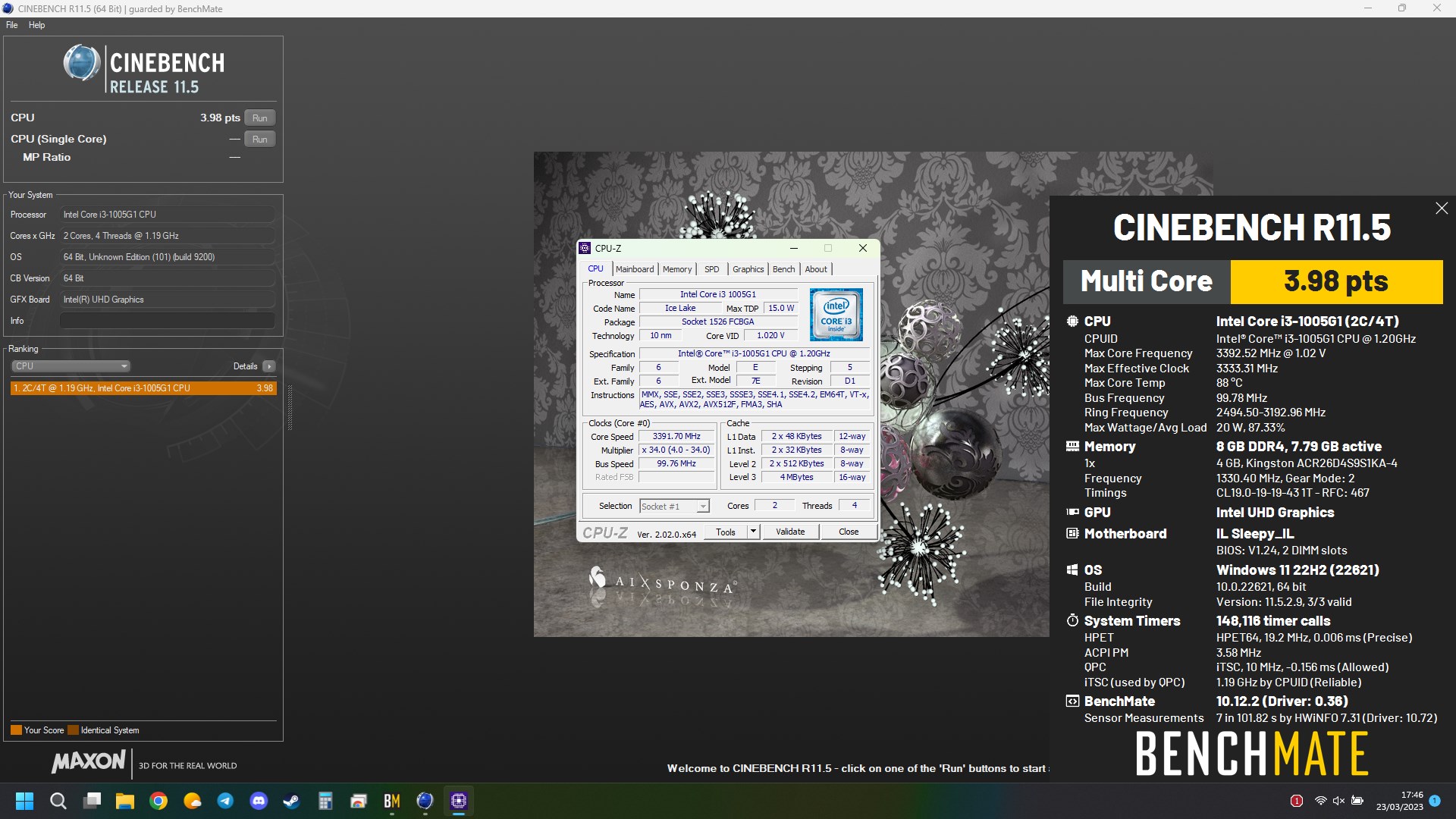Run the CPU multi-core benchmark
This screenshot has height=819, width=1456.
pyautogui.click(x=259, y=118)
